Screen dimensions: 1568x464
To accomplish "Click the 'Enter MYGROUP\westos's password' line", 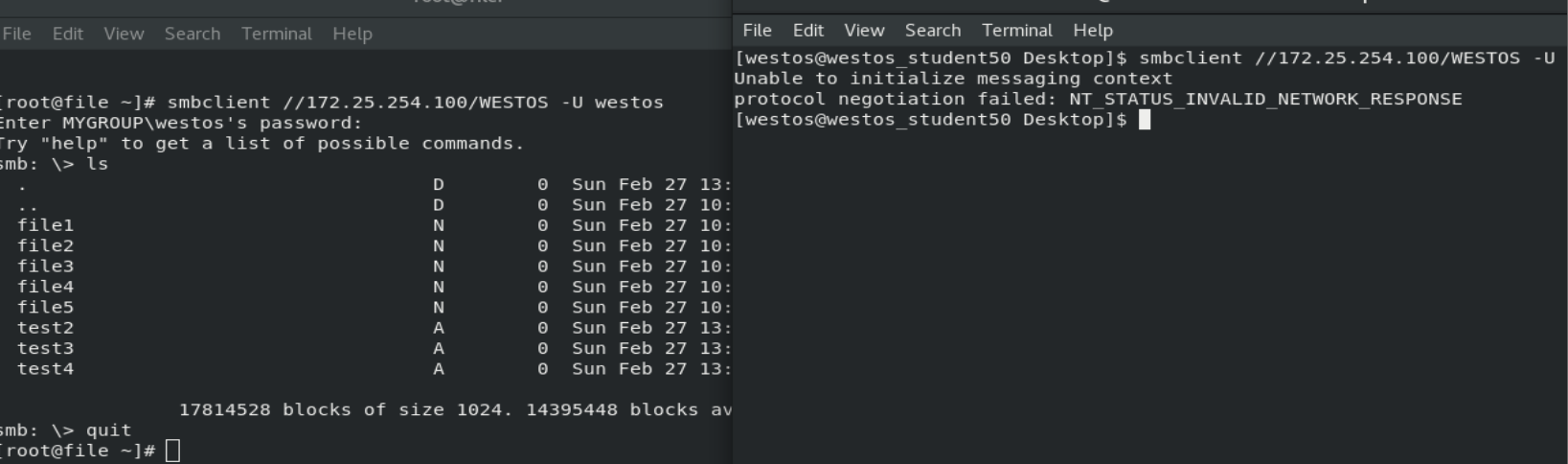I will pos(180,123).
